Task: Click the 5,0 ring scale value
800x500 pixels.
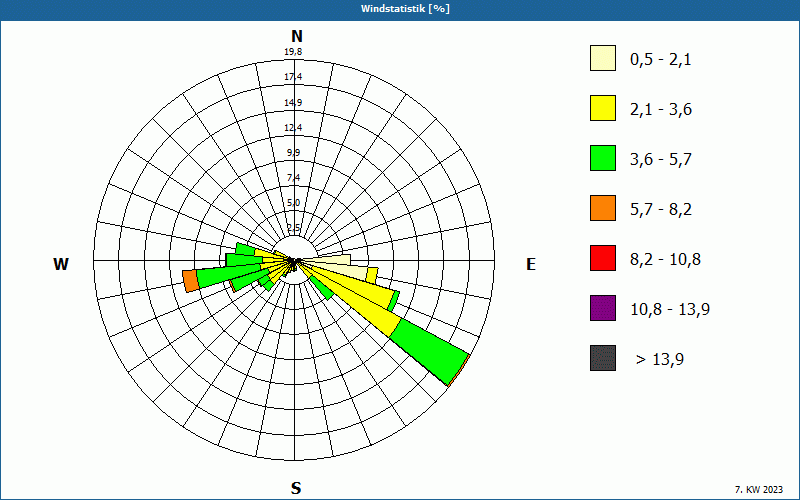Action: pyautogui.click(x=293, y=203)
